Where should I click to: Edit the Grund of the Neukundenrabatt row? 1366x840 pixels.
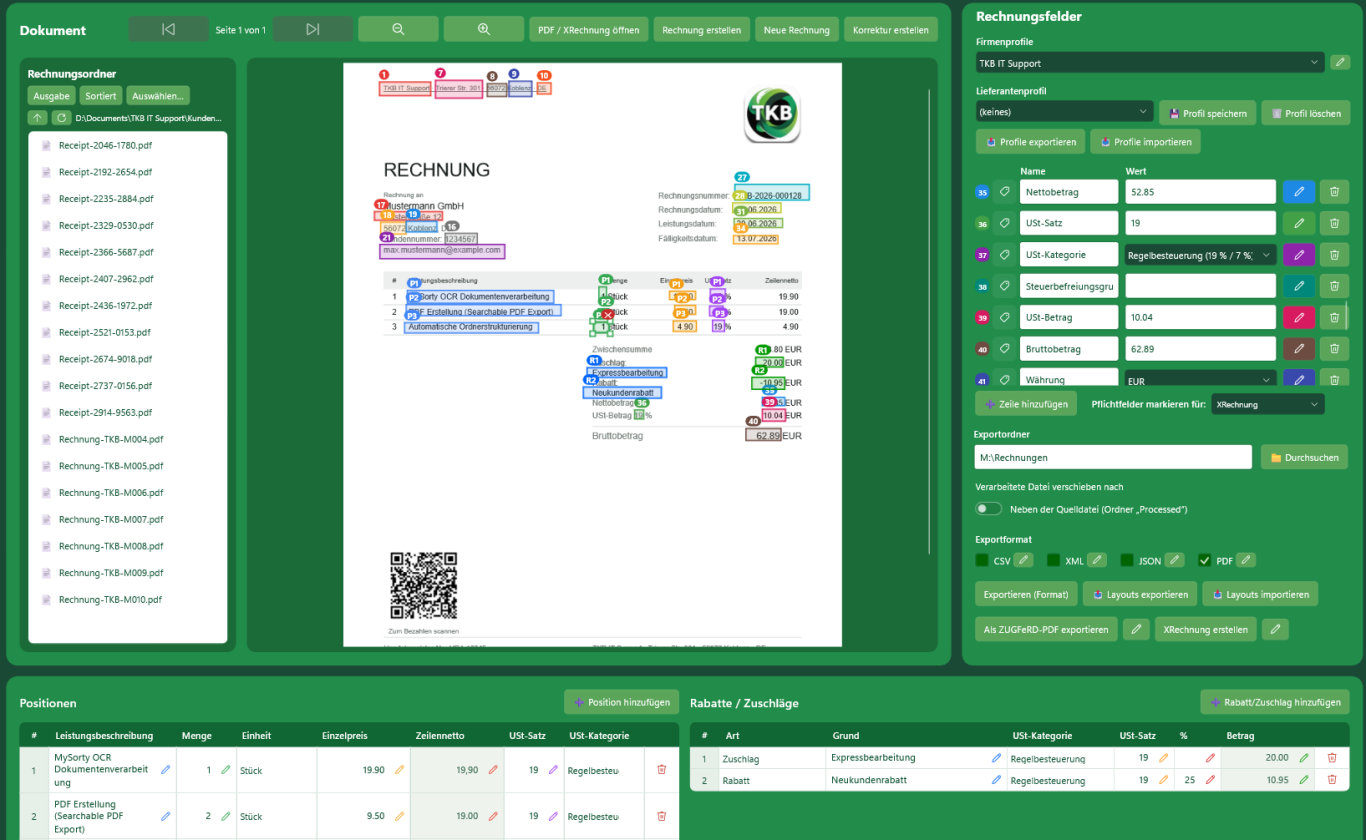click(996, 780)
